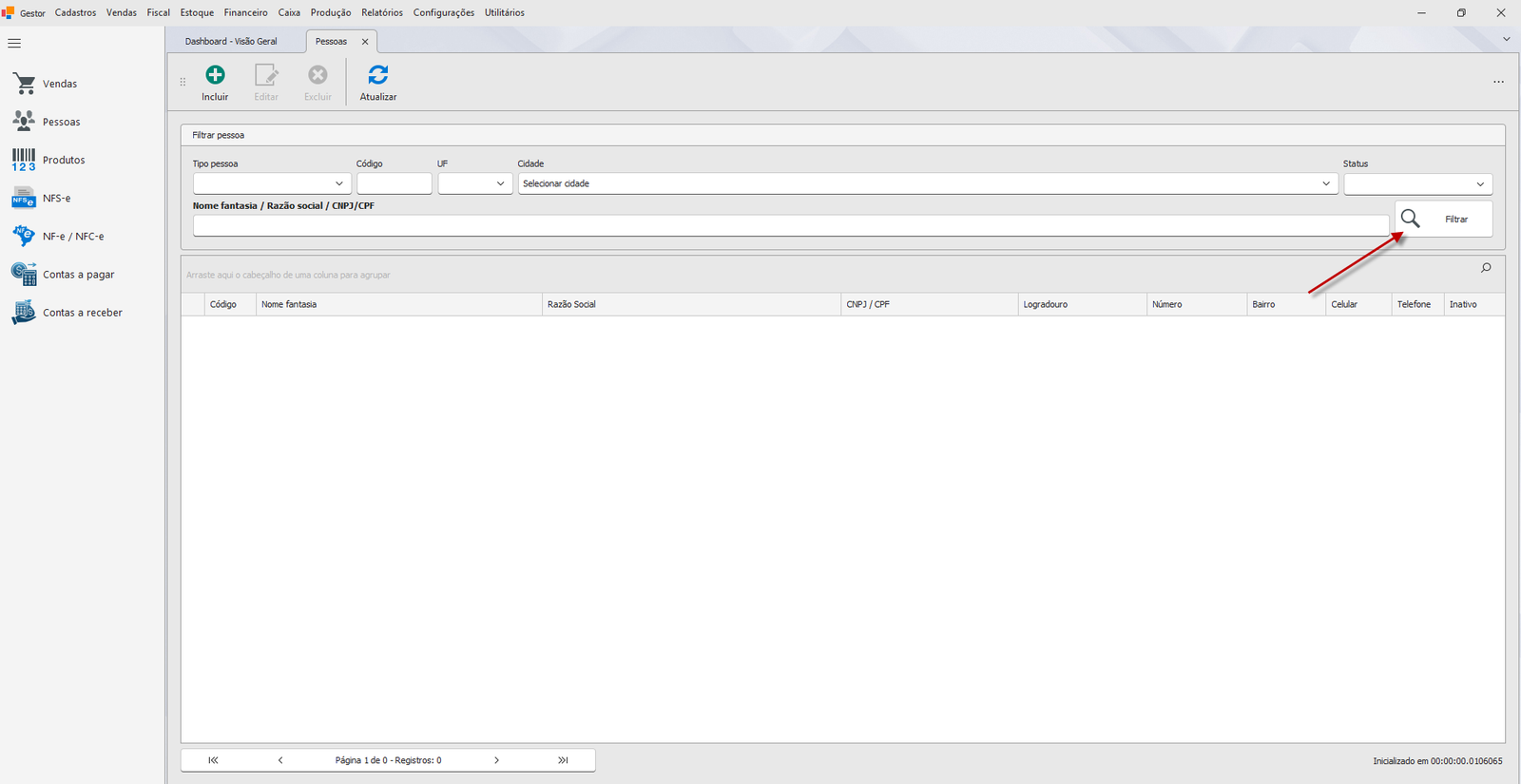The width and height of the screenshot is (1521, 784).
Task: Click the 'Inicializado em' status text
Action: pos(1437,761)
